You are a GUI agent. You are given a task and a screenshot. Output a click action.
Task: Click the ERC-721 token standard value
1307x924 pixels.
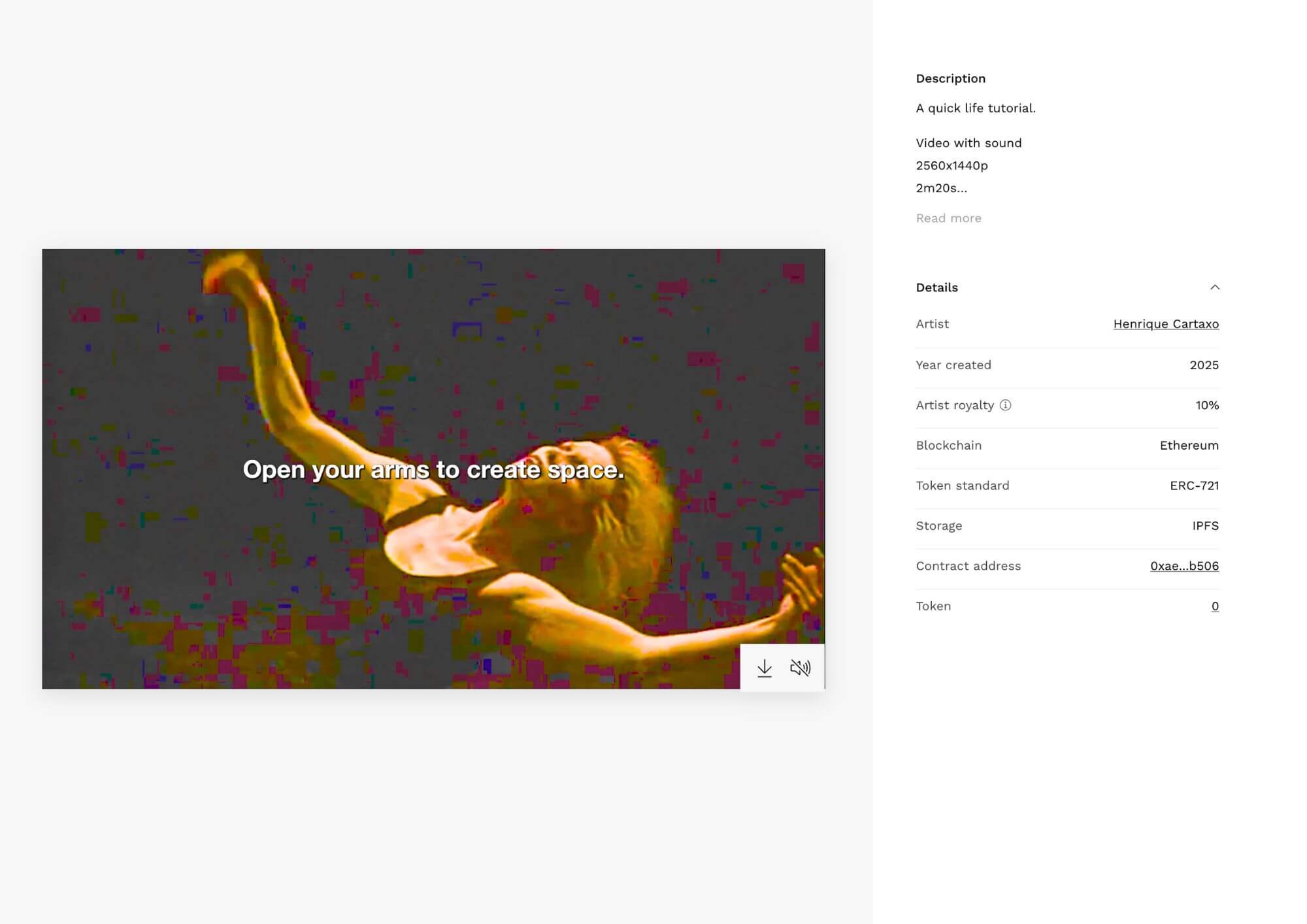1194,486
